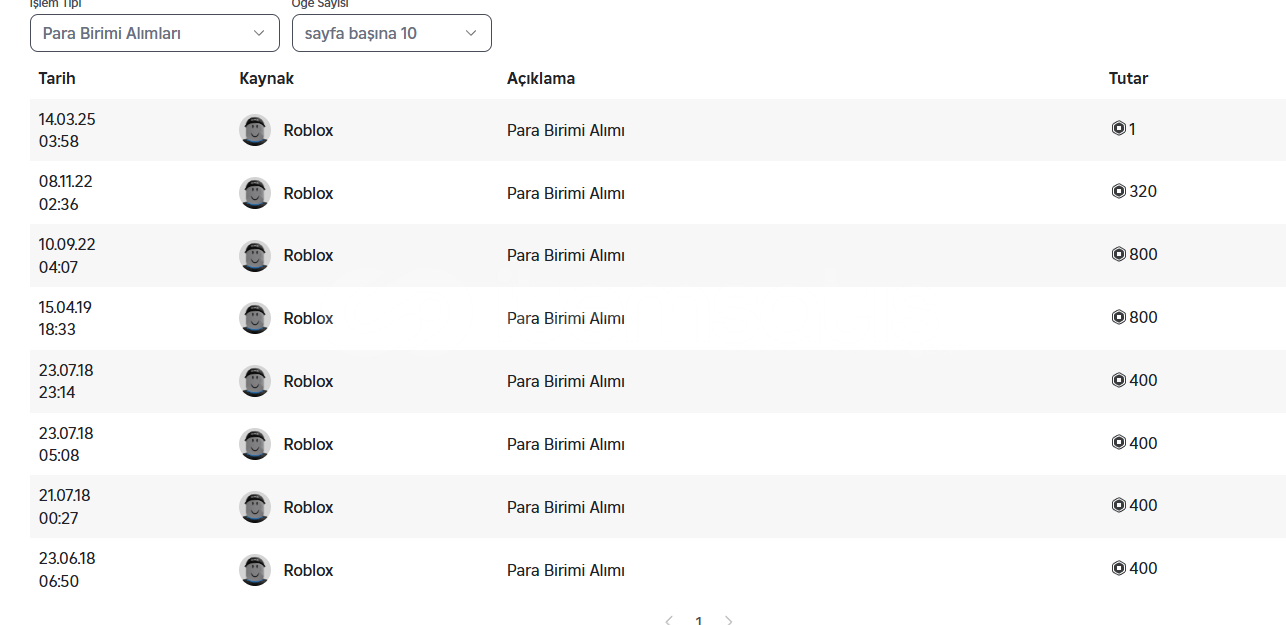Click Roblox avatar icon in 14.03.25 row
This screenshot has width=1286, height=625.
[x=255, y=130]
